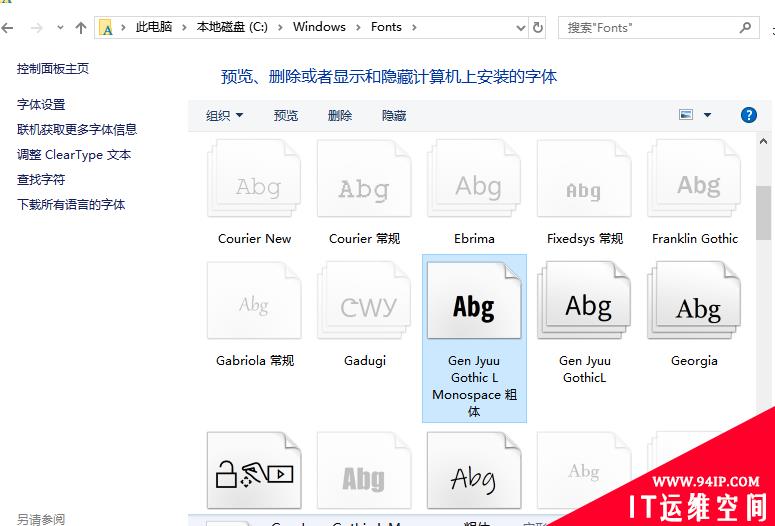775x526 pixels.
Task: Select the Franklin Gothic font icon
Action: coord(694,178)
